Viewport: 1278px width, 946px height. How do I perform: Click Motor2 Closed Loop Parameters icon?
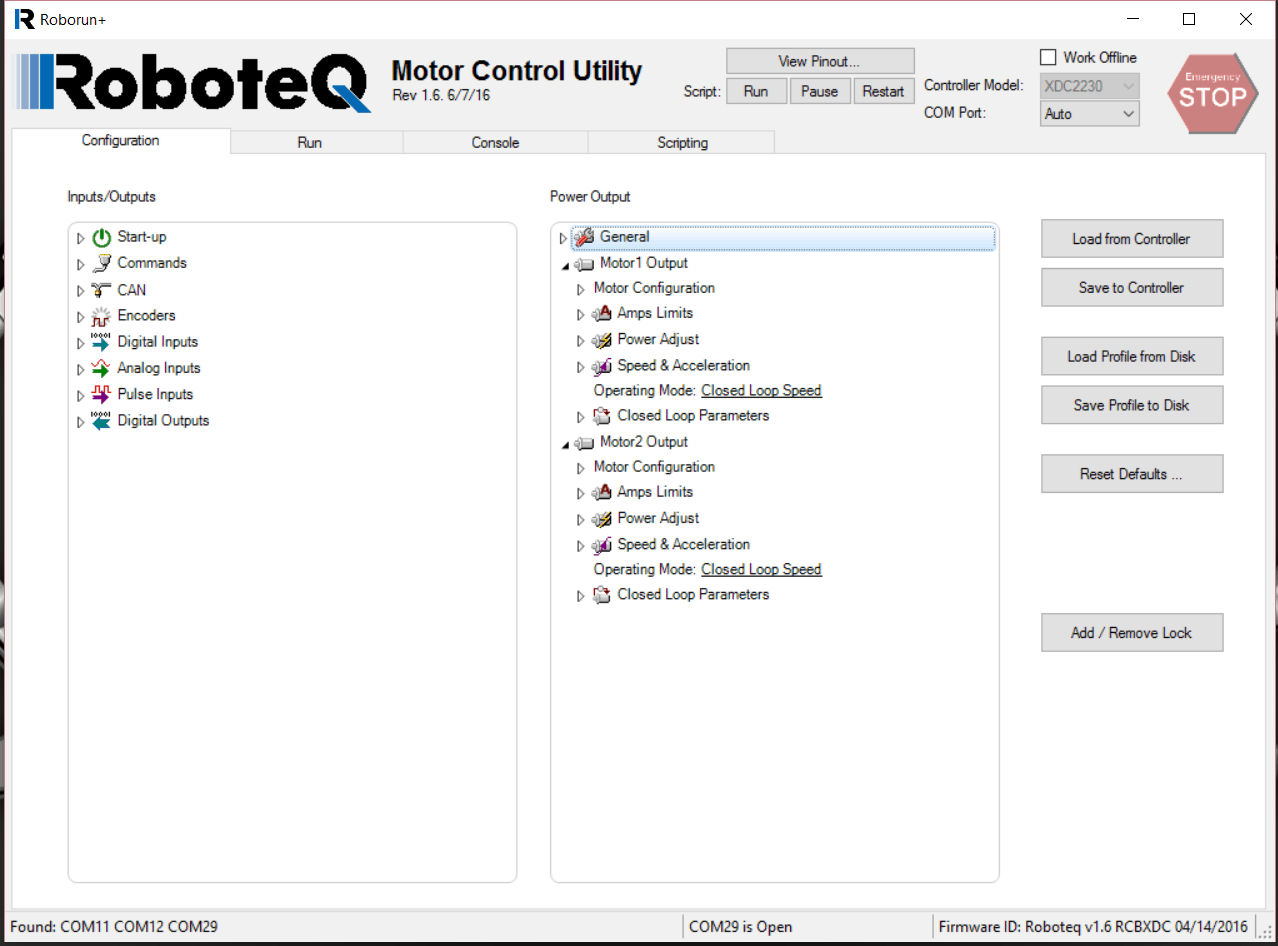pyautogui.click(x=602, y=595)
